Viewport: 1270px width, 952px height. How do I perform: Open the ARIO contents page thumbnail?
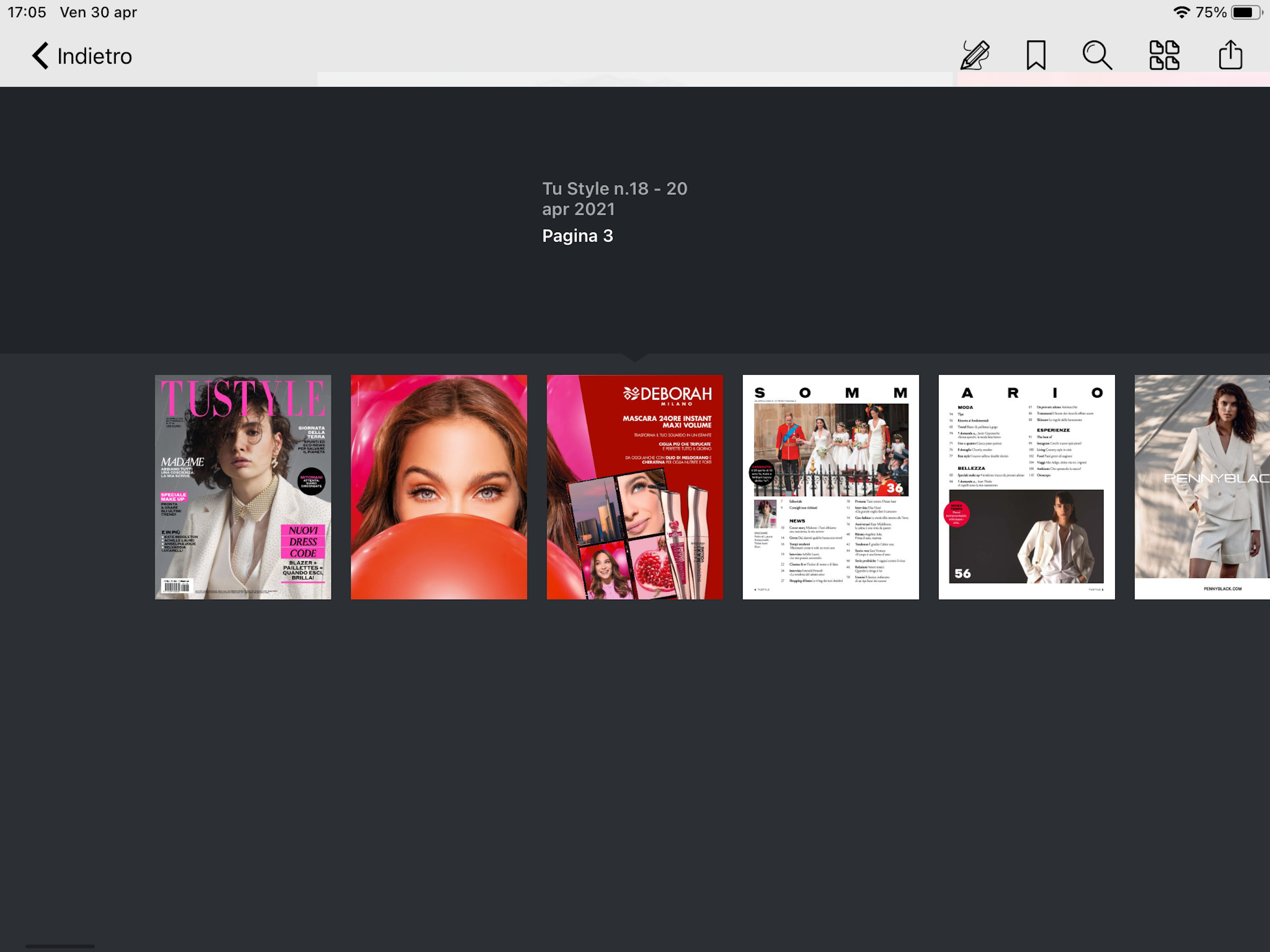point(1026,487)
